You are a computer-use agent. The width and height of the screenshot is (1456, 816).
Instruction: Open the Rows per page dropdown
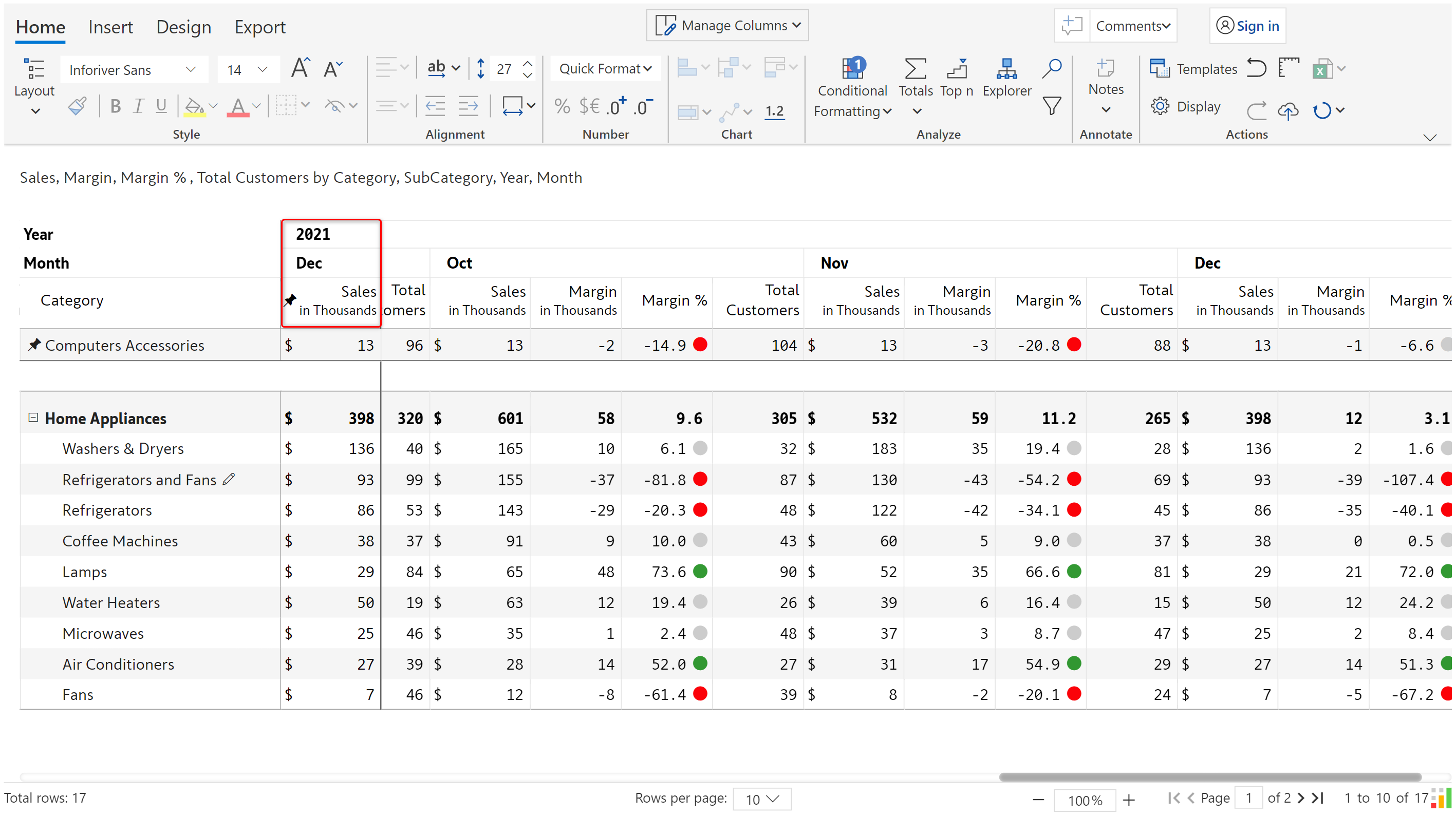tap(761, 799)
